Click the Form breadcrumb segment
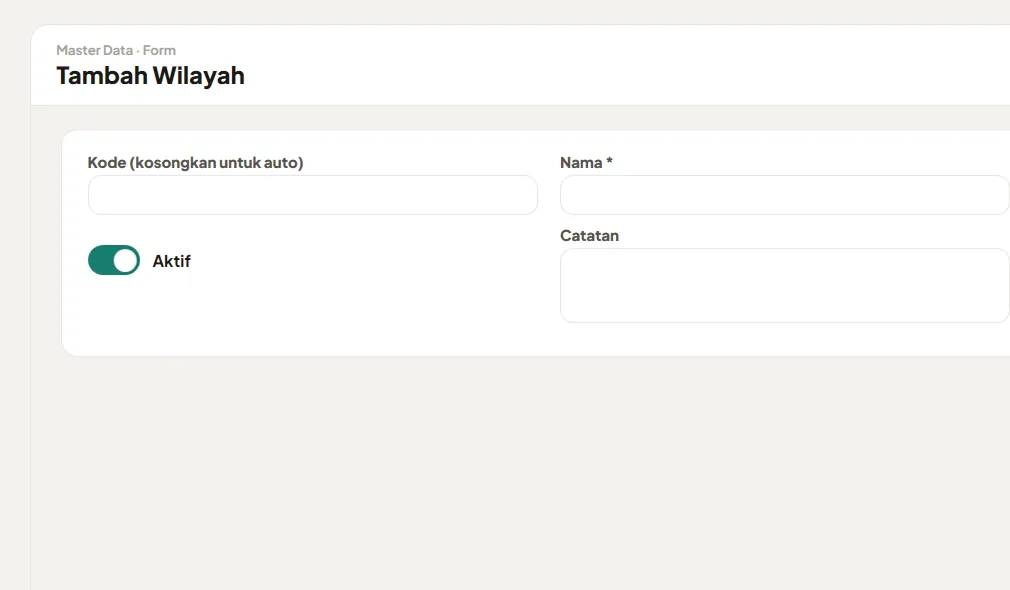The width and height of the screenshot is (1010, 590). 159,50
